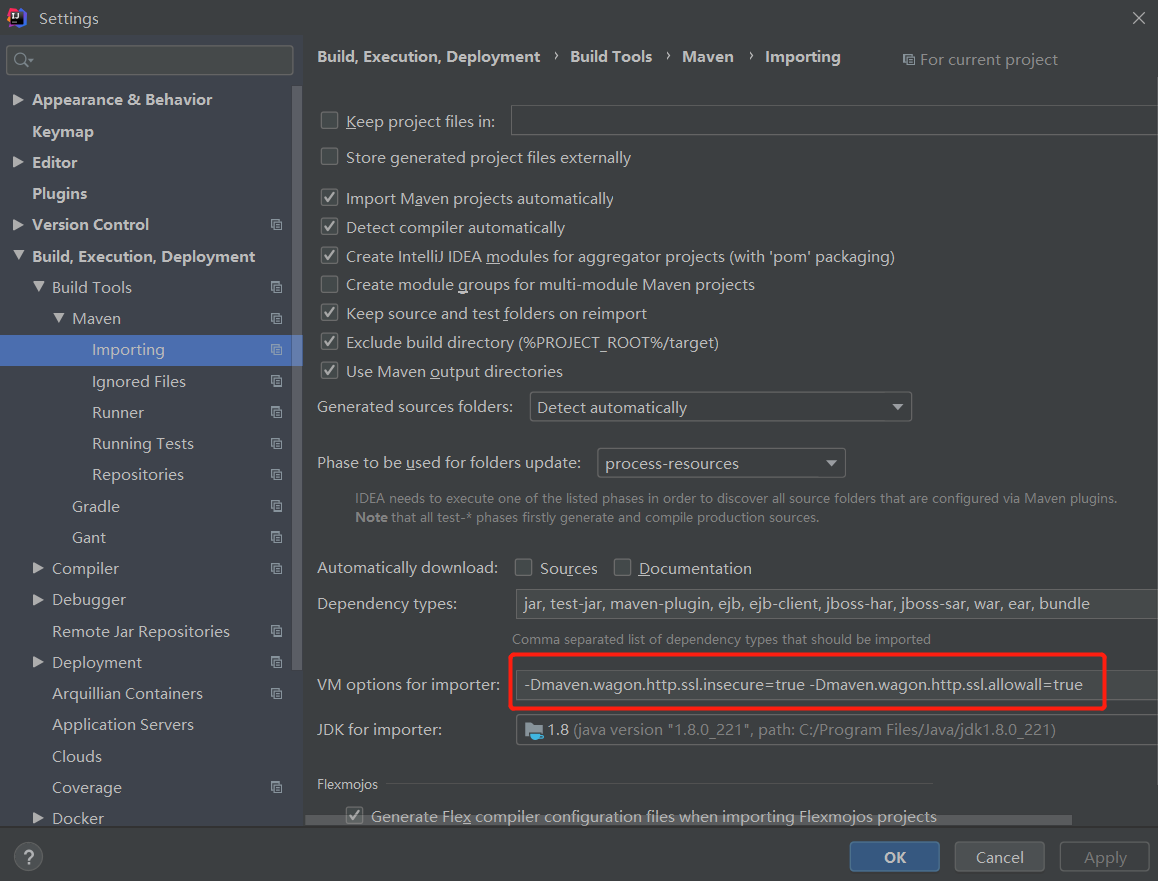1158x881 pixels.
Task: Click the per-project icon next to Gradle
Action: pyautogui.click(x=276, y=506)
